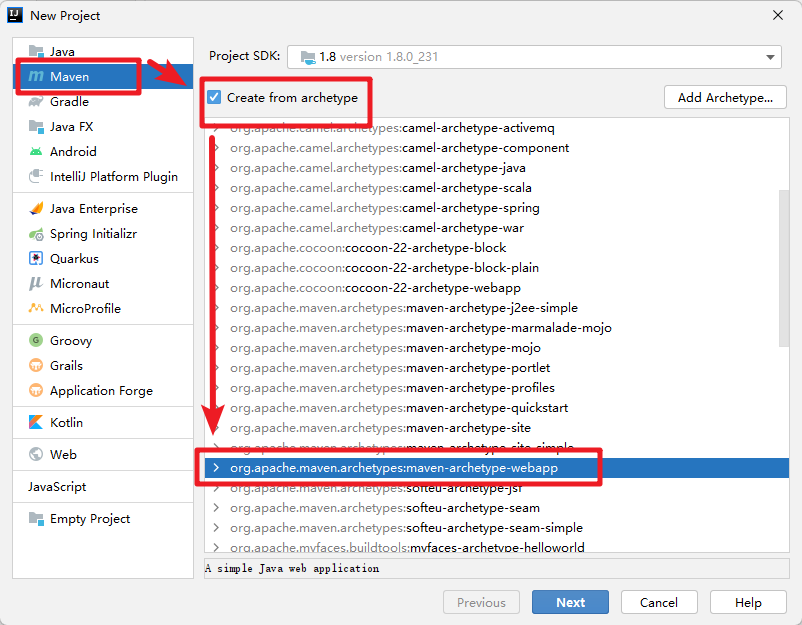The width and height of the screenshot is (802, 625).
Task: Toggle the Create from archetype checkbox
Action: (214, 97)
